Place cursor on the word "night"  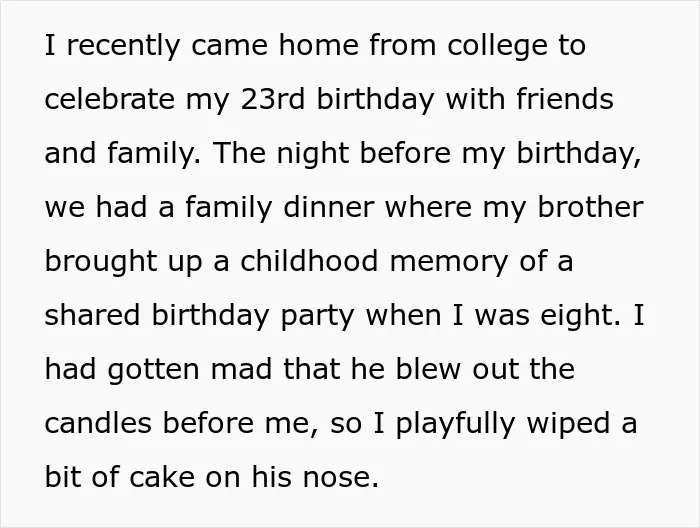312,154
